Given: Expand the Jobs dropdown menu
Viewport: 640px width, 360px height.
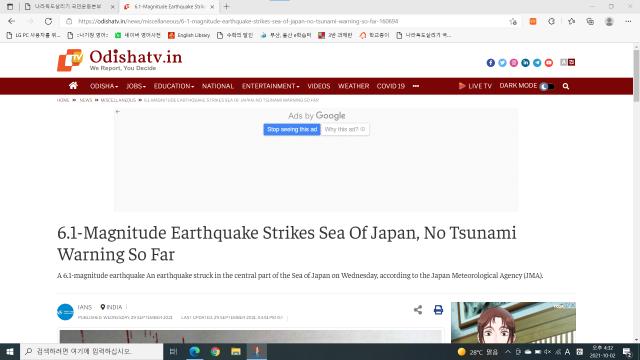Looking at the screenshot, I should [136, 86].
